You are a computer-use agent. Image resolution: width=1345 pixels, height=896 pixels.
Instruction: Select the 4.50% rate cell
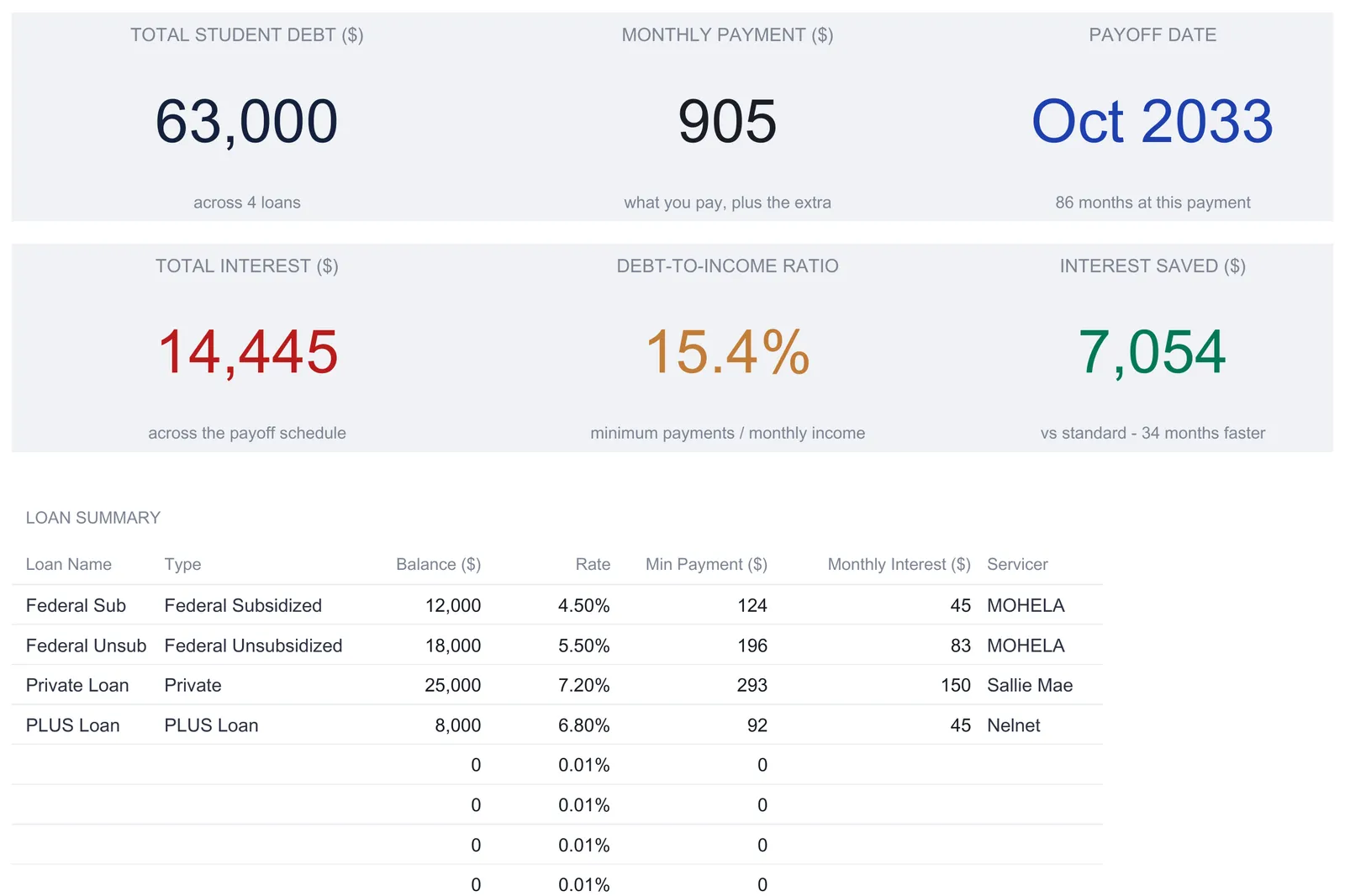584,605
